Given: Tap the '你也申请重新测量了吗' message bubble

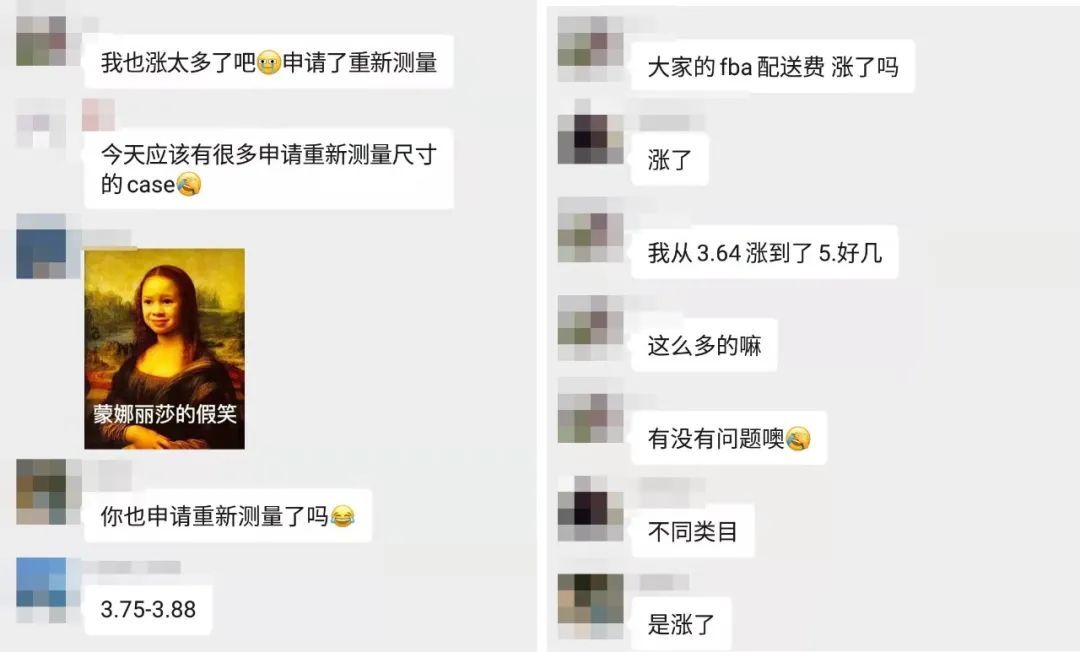Looking at the screenshot, I should coord(227,516).
